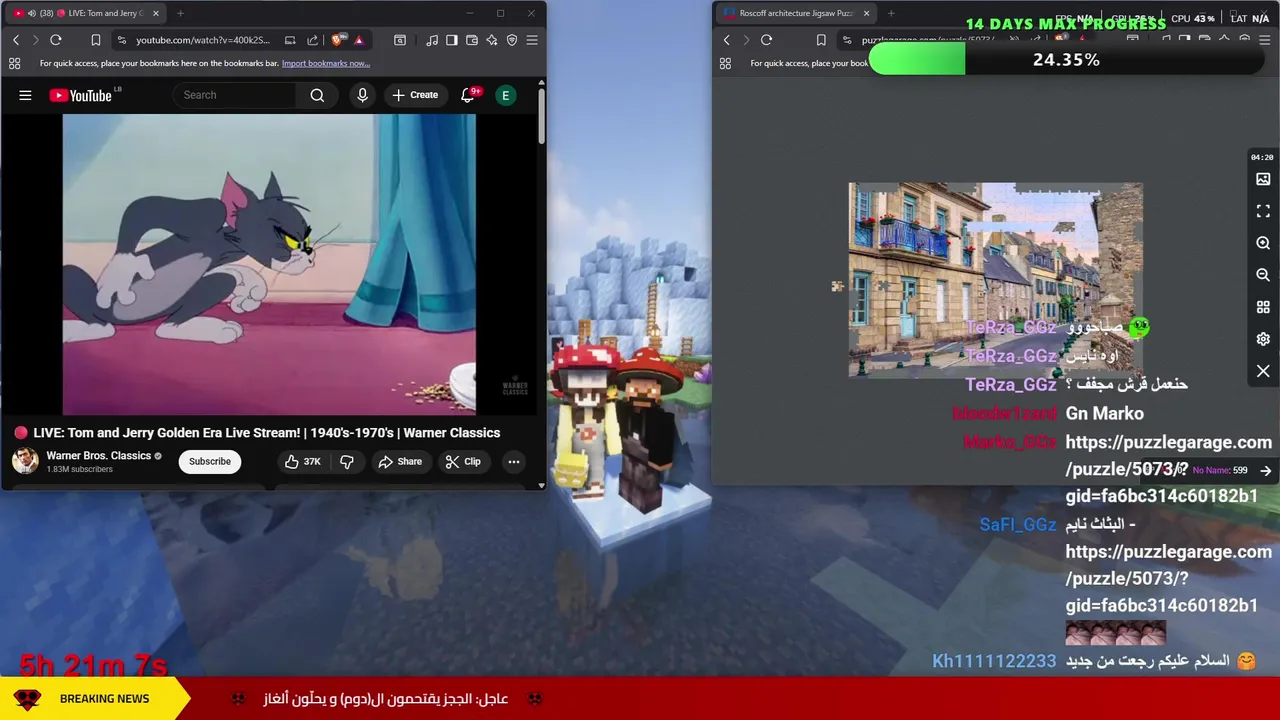
Task: Dislike the Tom and Jerry video
Action: point(347,461)
